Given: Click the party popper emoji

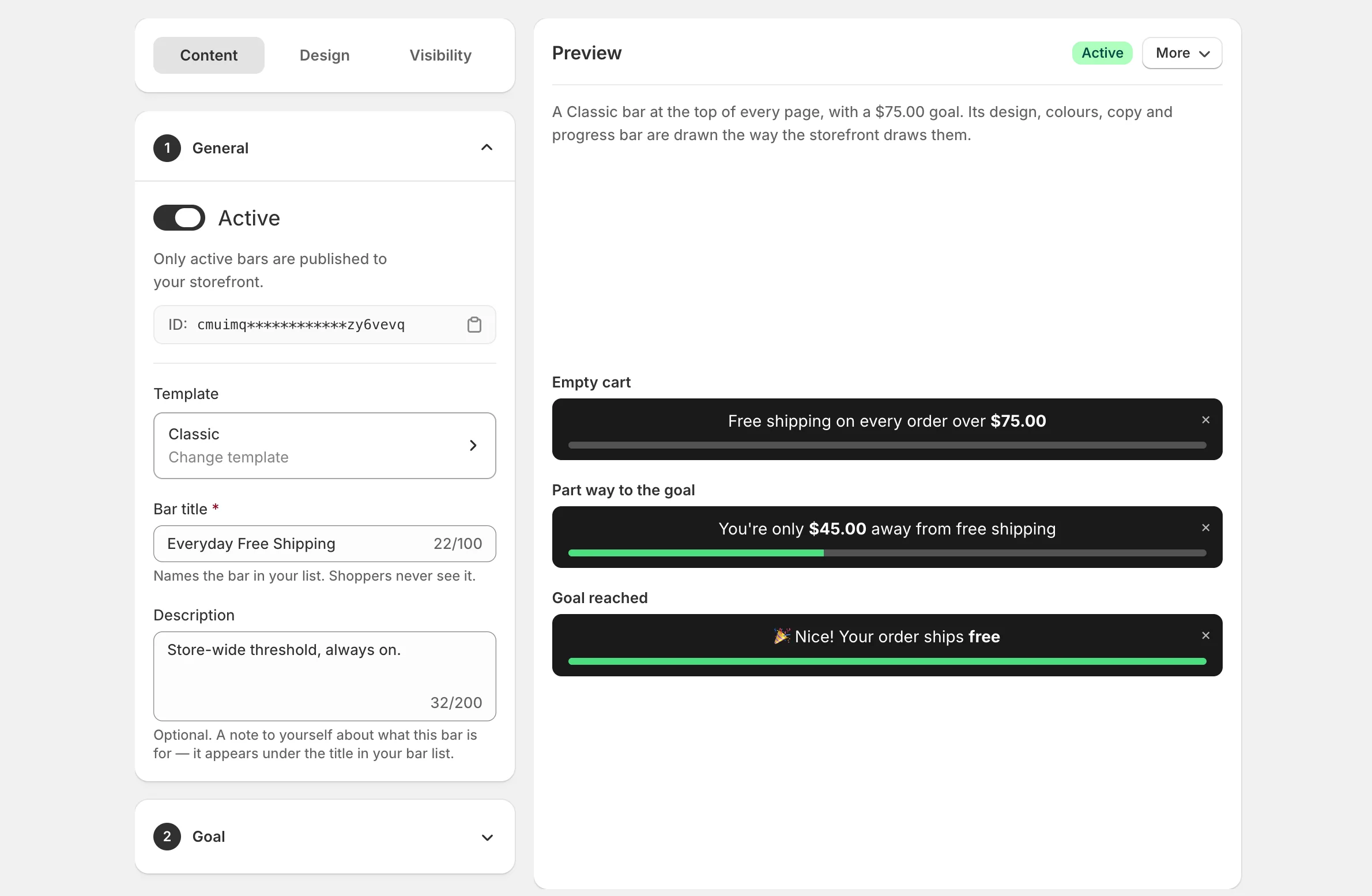Looking at the screenshot, I should point(782,636).
